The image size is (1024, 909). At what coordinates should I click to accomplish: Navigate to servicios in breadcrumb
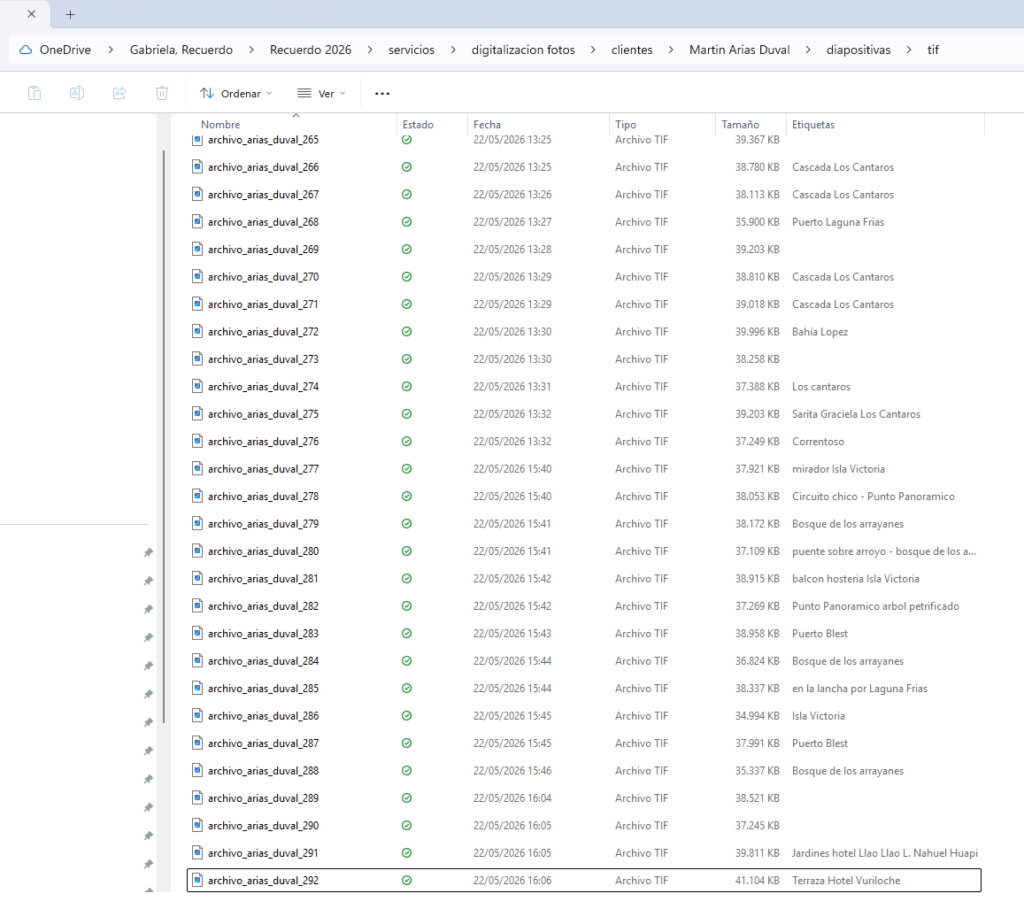coord(411,50)
